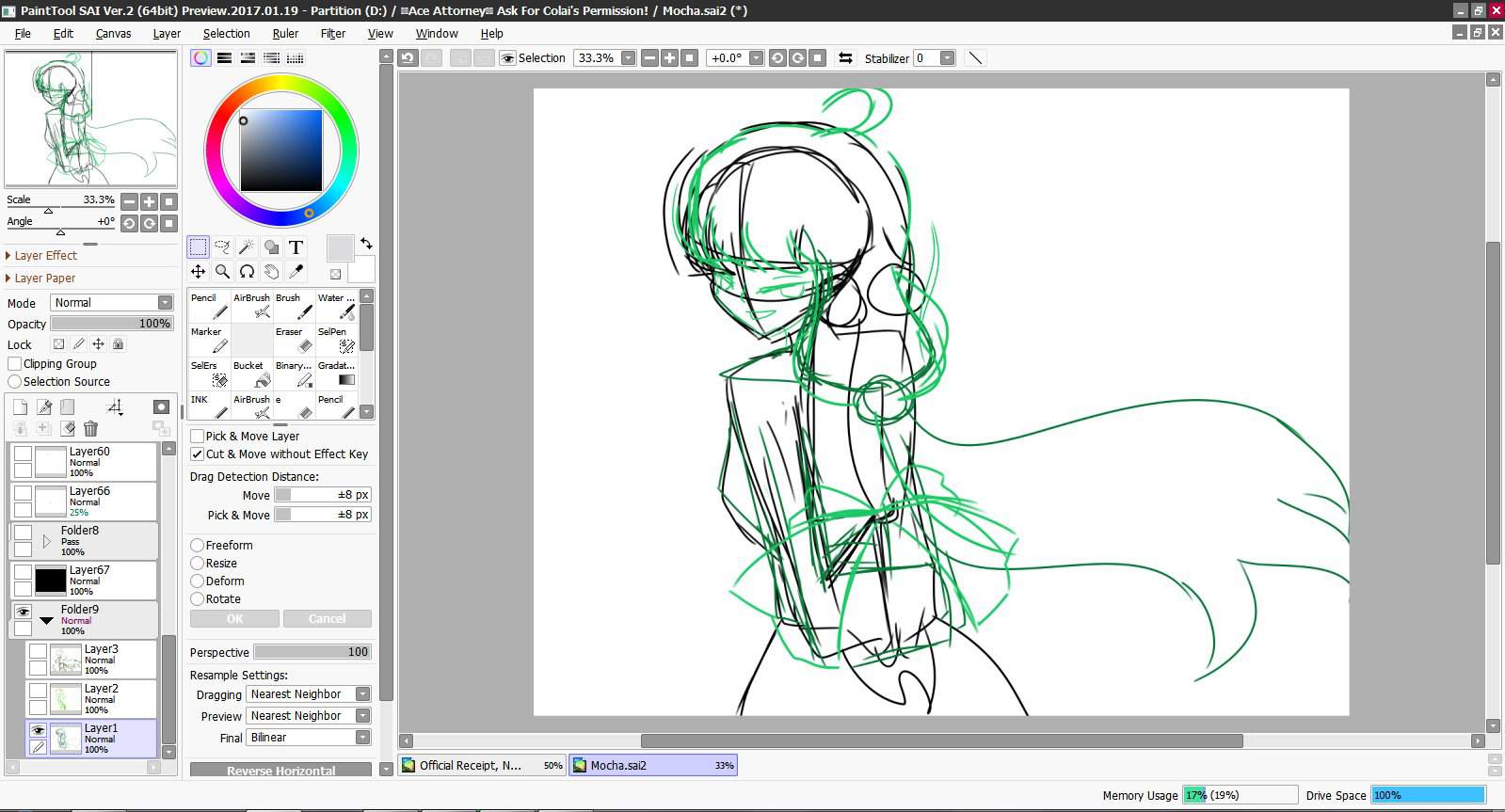This screenshot has height=812, width=1505.
Task: Open the Filter menu
Action: coord(333,33)
